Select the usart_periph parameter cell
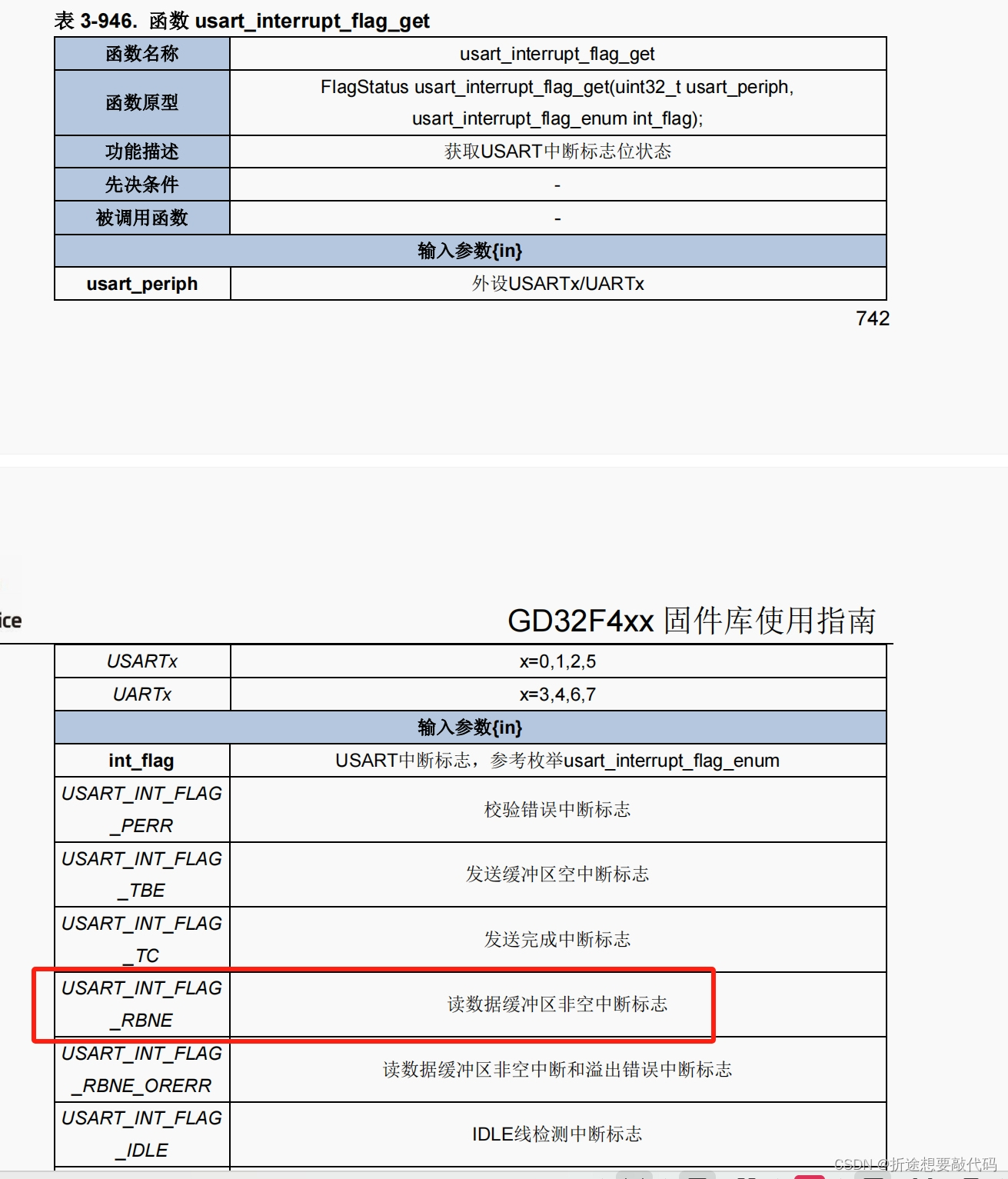 coord(141,283)
